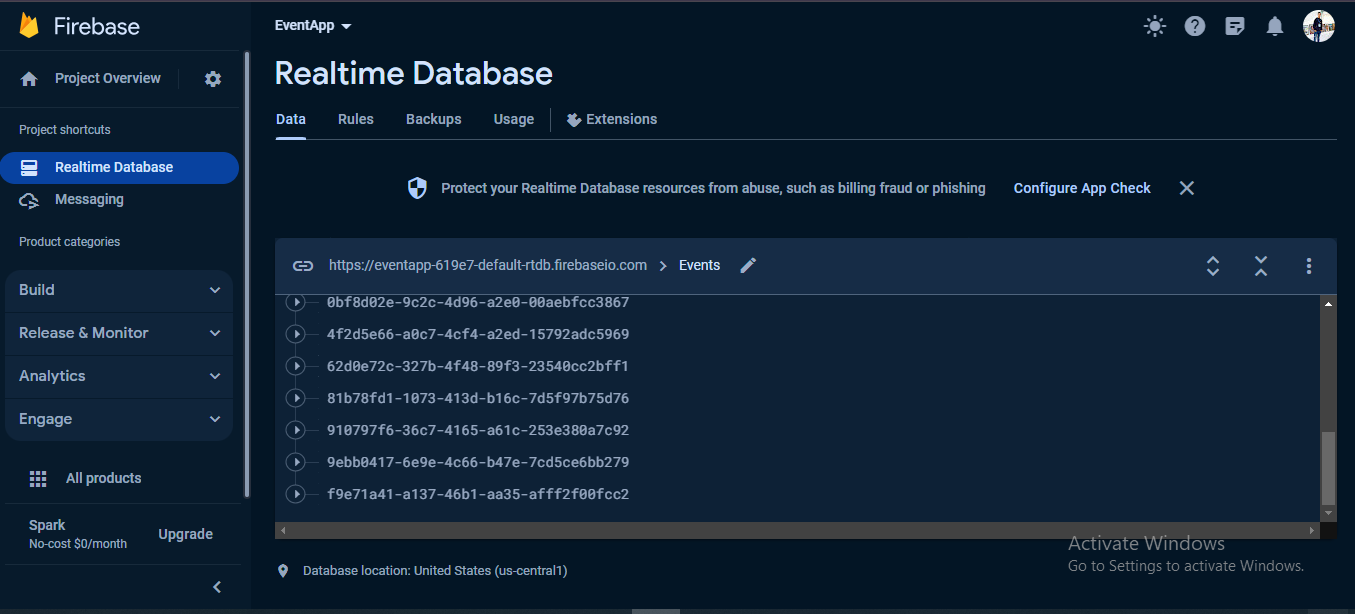
Task: Switch to the Data tab
Action: click(x=291, y=119)
